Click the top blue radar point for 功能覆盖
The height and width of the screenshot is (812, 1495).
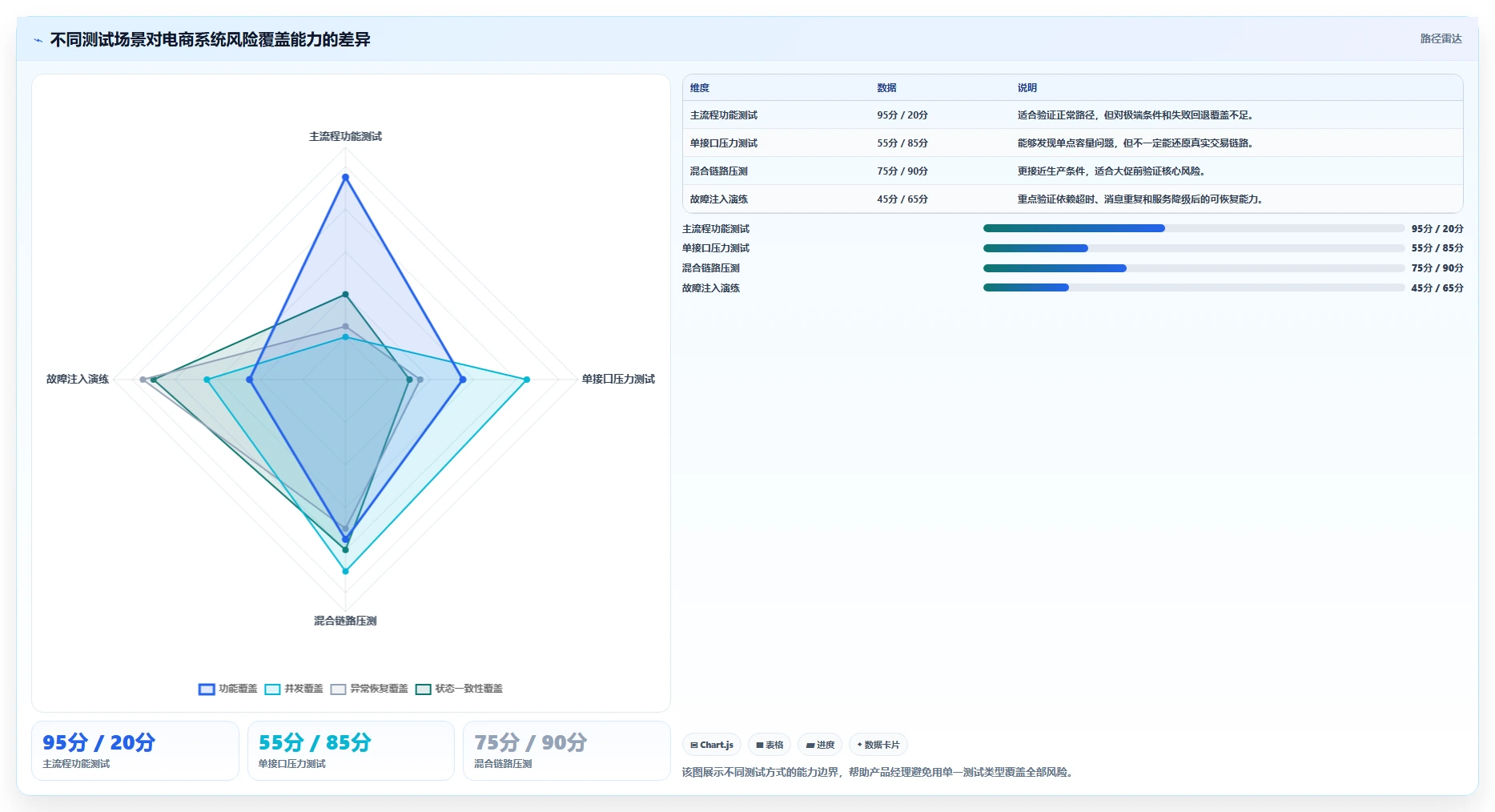click(346, 177)
